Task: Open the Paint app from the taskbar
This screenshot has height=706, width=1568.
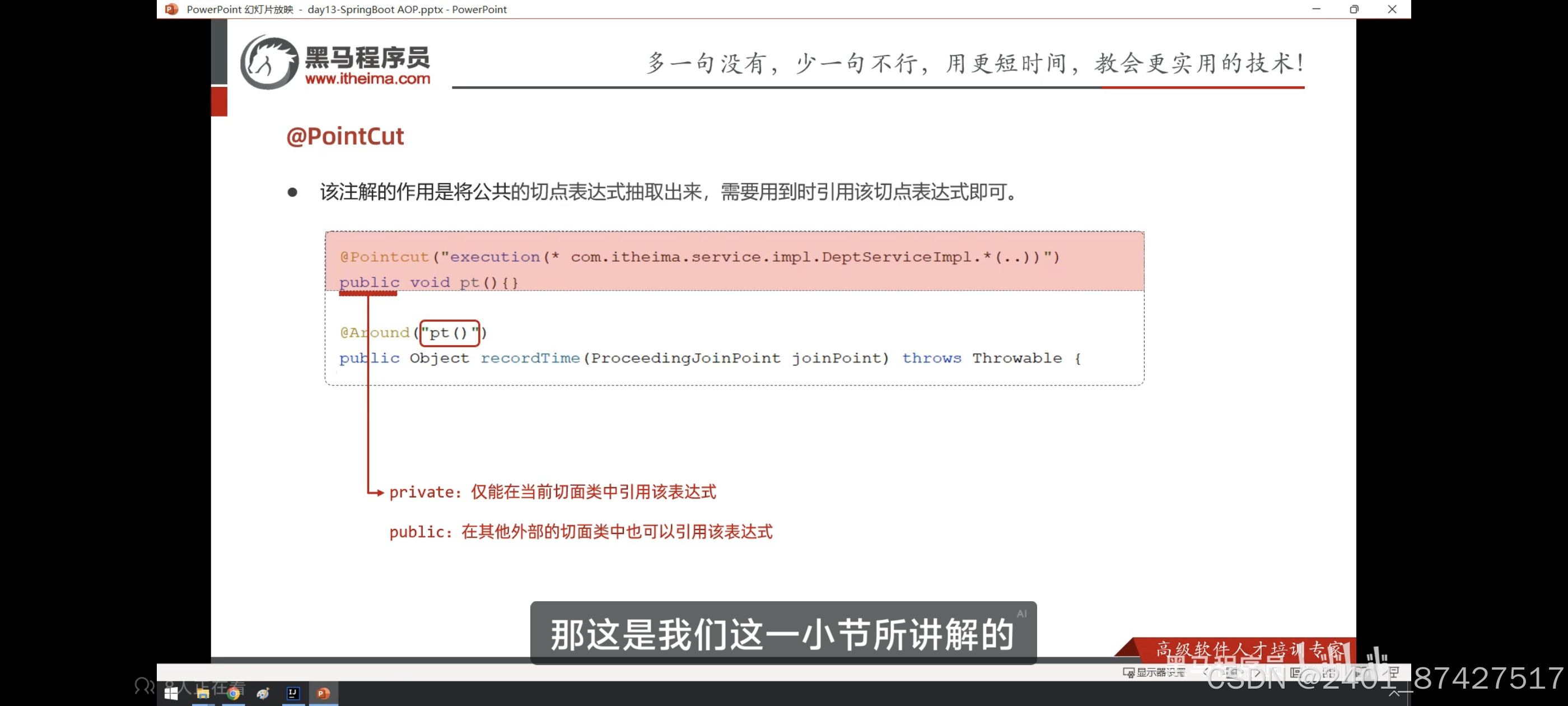Action: click(x=263, y=693)
